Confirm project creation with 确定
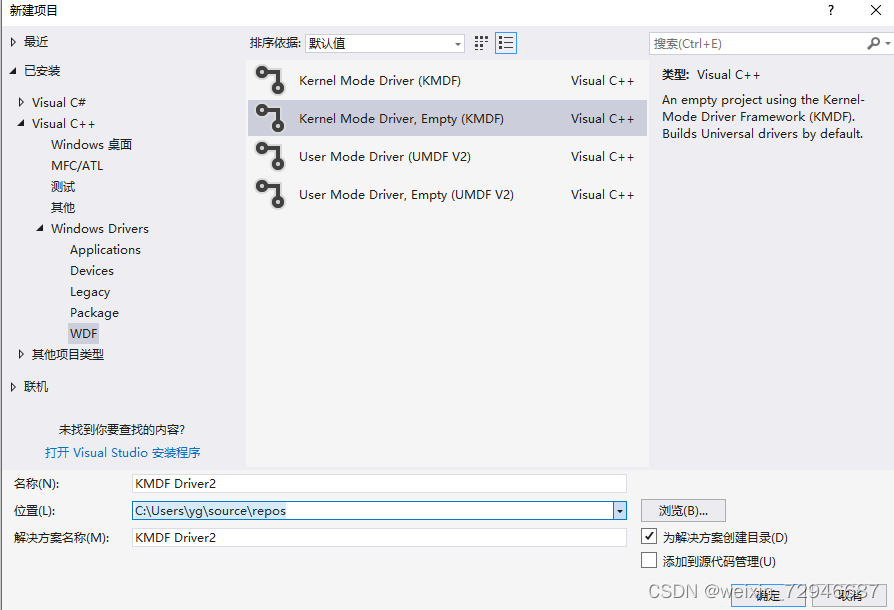The image size is (894, 610). (x=767, y=593)
